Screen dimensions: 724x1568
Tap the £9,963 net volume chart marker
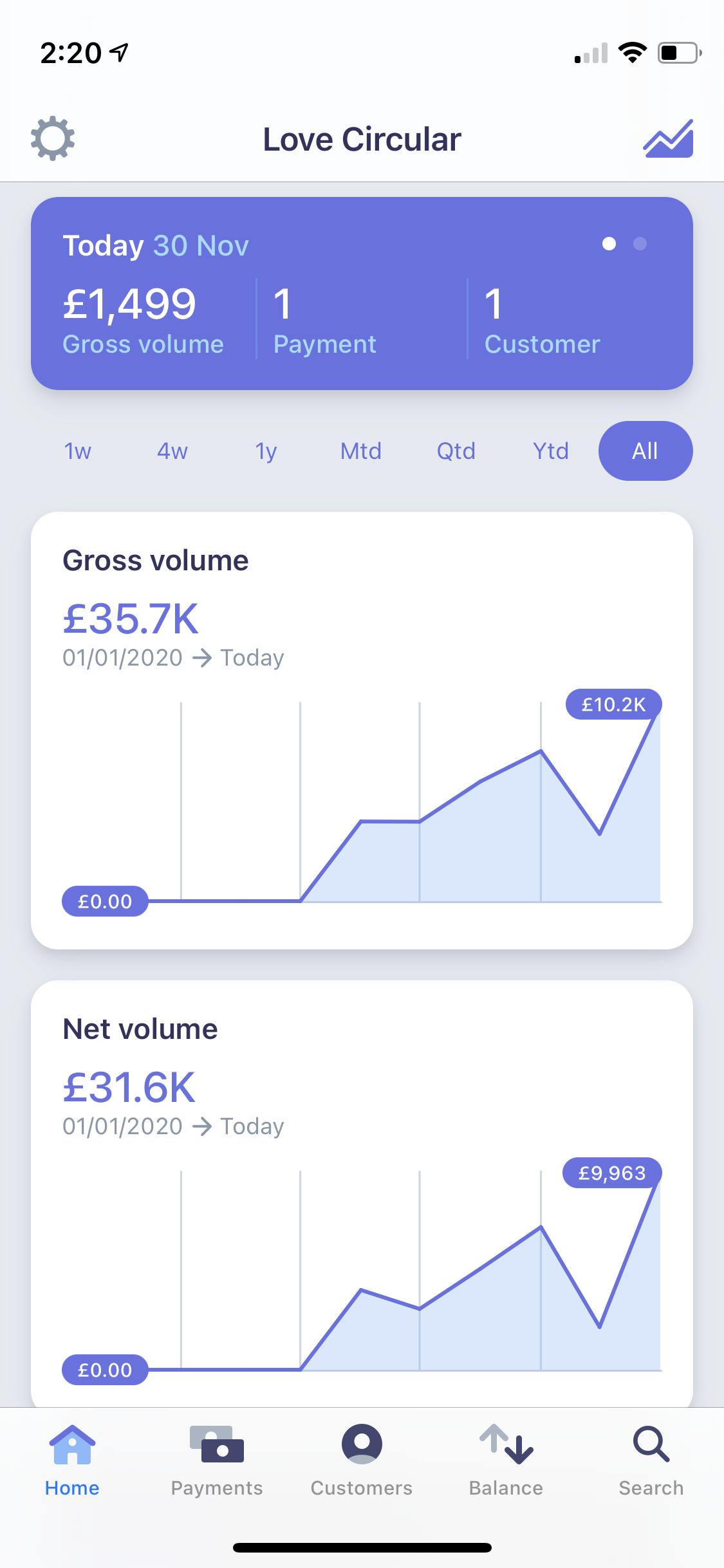point(612,1173)
